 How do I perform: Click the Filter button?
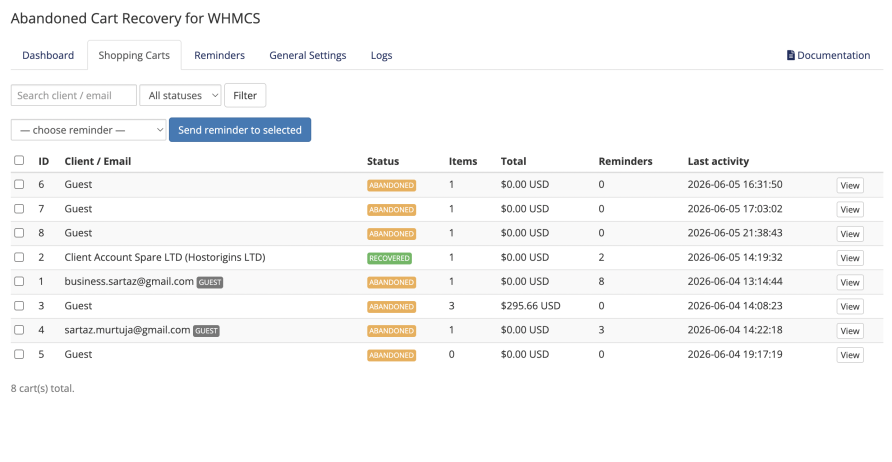[245, 95]
